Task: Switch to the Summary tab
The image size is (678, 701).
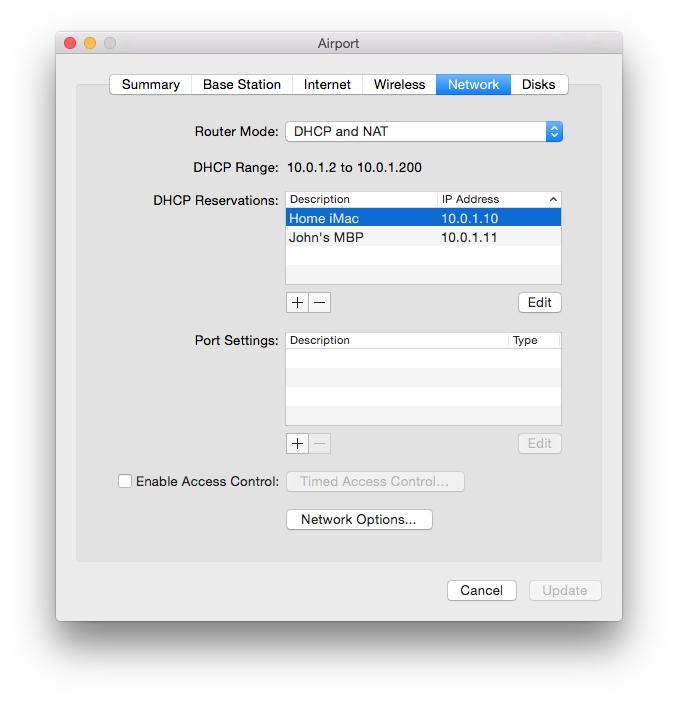Action: tap(151, 84)
